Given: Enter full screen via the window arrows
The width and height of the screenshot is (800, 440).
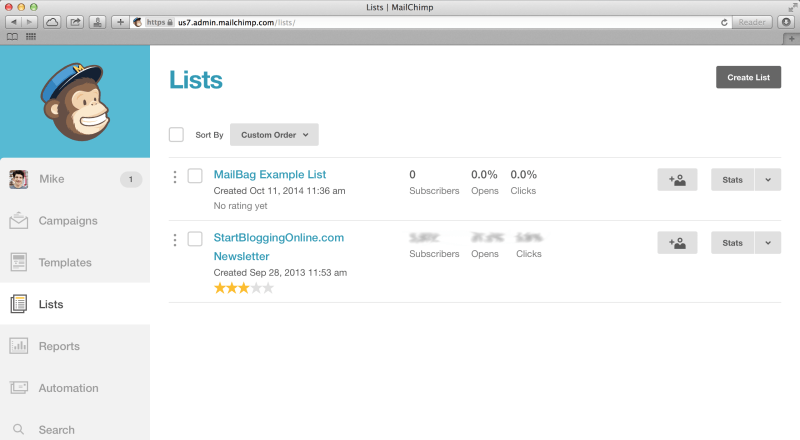Looking at the screenshot, I should (x=792, y=7).
